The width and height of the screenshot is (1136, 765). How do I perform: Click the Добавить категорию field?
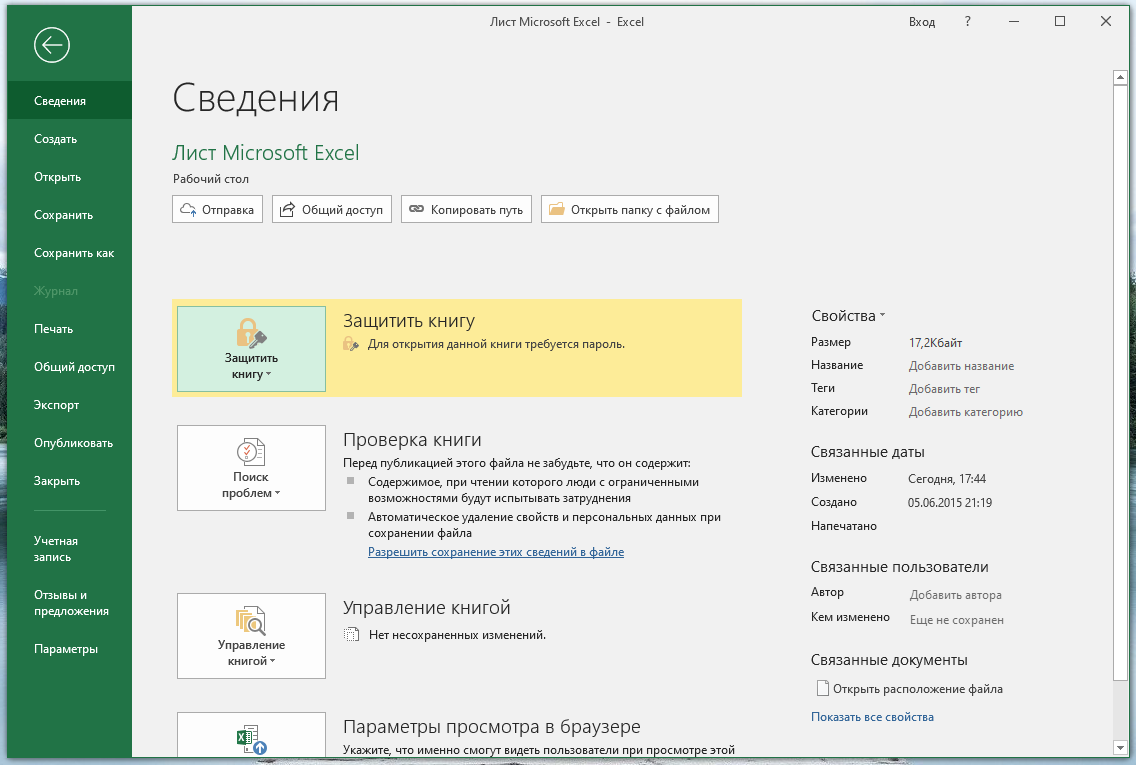tap(966, 412)
